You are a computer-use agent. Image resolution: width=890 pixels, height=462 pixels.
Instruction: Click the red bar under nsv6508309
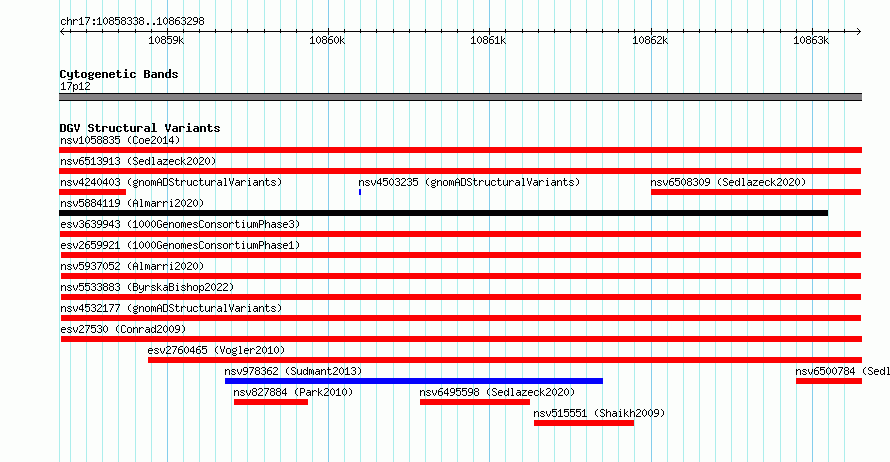click(756, 192)
